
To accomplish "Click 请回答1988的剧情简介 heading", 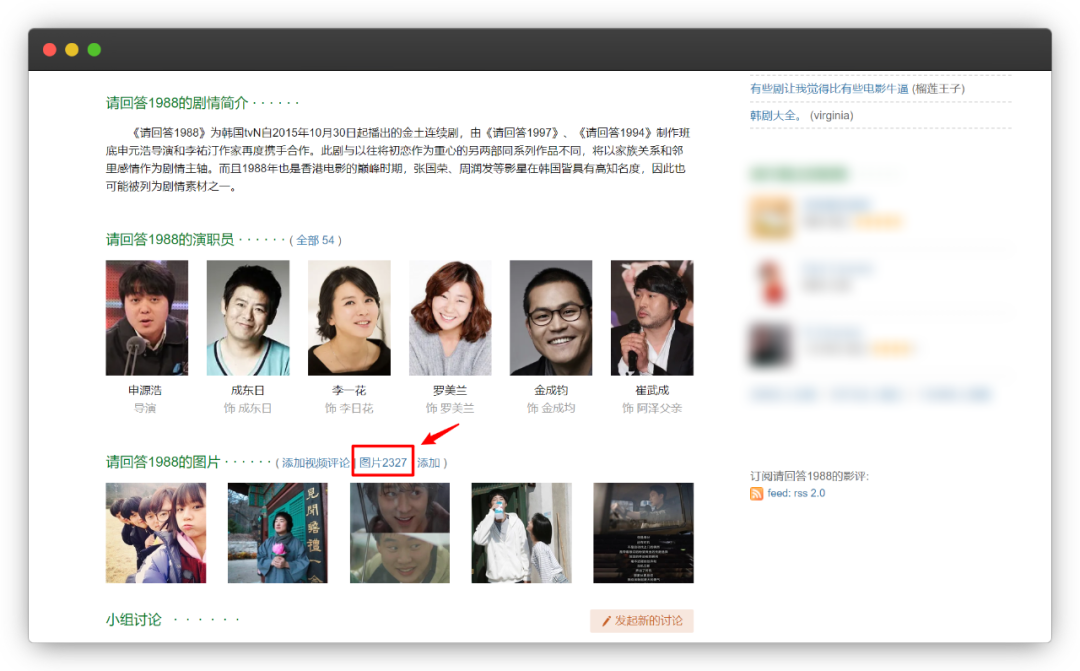I will pyautogui.click(x=176, y=103).
